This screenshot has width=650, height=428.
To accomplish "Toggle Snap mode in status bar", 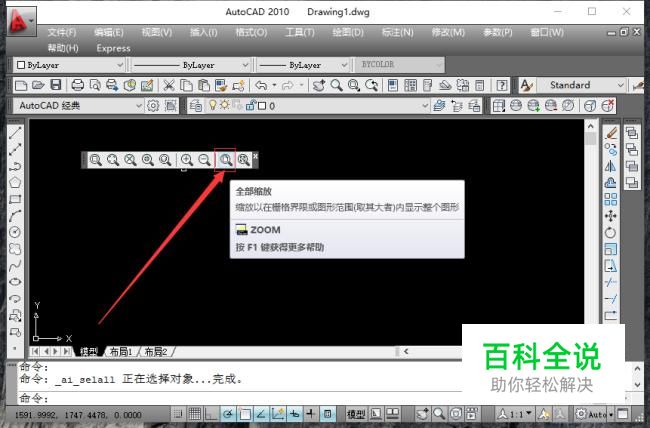I will pyautogui.click(x=178, y=413).
